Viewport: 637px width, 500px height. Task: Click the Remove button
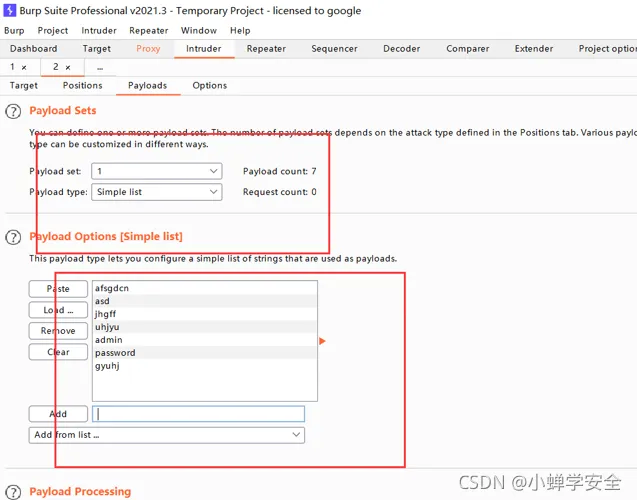click(58, 331)
